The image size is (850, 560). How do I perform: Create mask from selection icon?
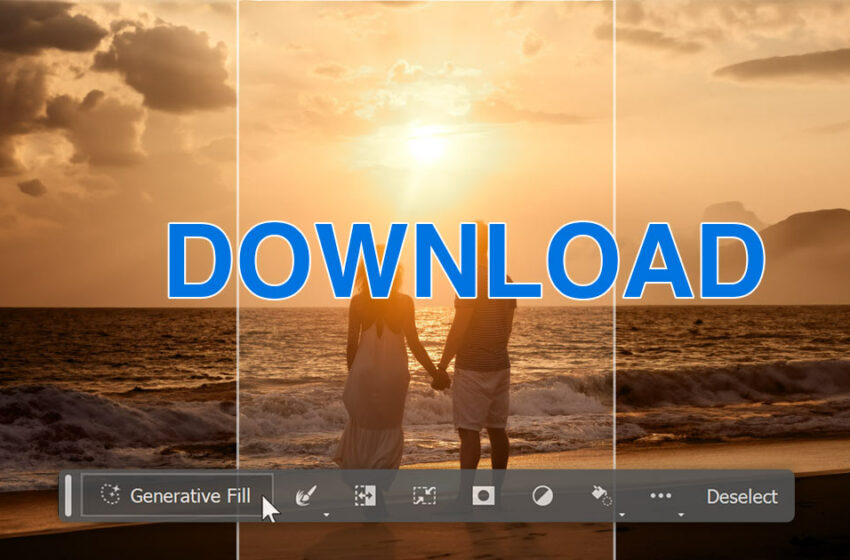[x=483, y=496]
